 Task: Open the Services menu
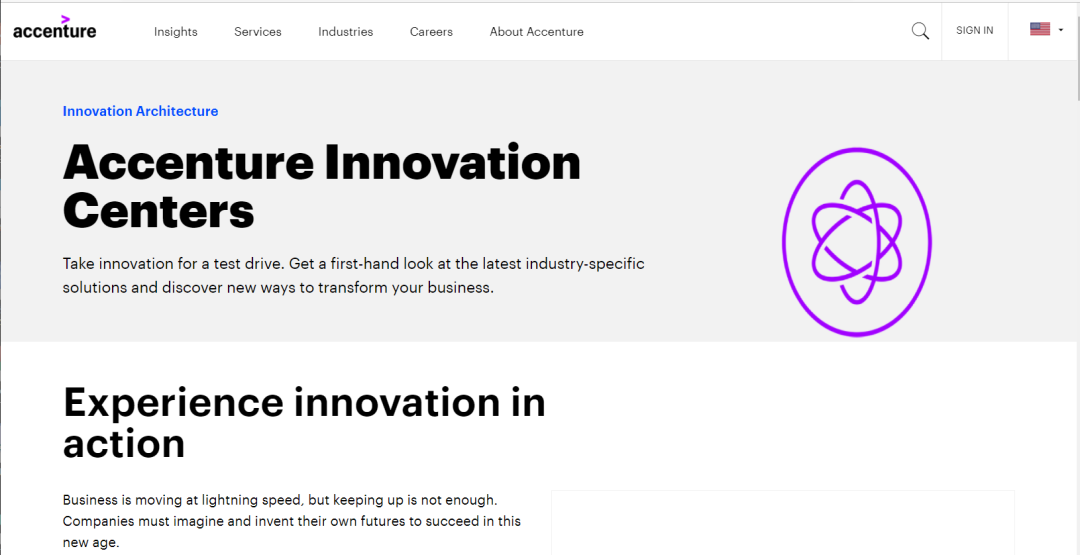pyautogui.click(x=258, y=32)
